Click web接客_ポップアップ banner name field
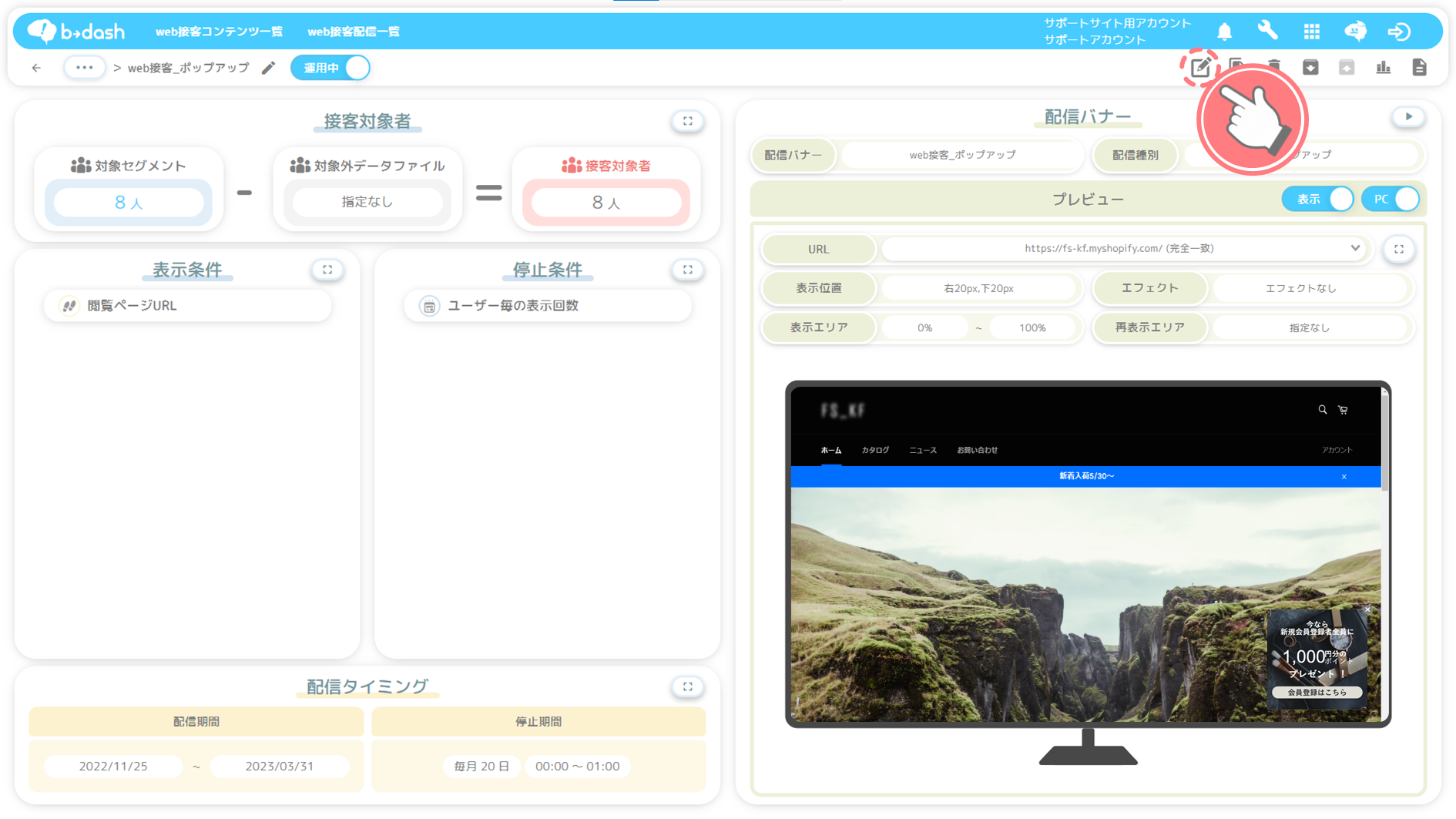The width and height of the screenshot is (1456, 819). point(963,155)
